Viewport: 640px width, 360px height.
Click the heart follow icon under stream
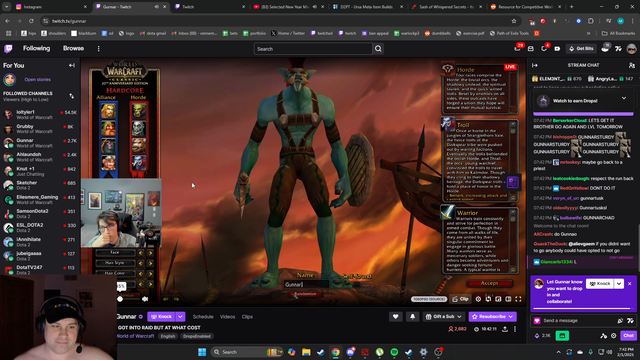pos(396,316)
